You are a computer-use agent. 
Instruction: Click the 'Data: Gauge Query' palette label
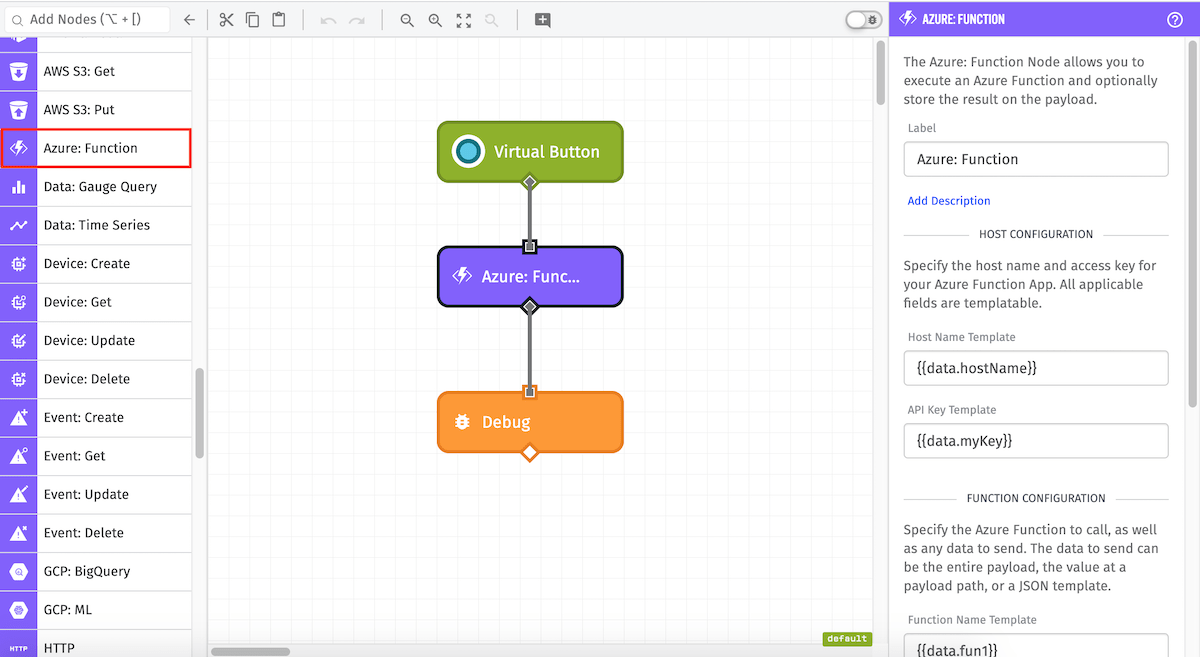coord(101,187)
